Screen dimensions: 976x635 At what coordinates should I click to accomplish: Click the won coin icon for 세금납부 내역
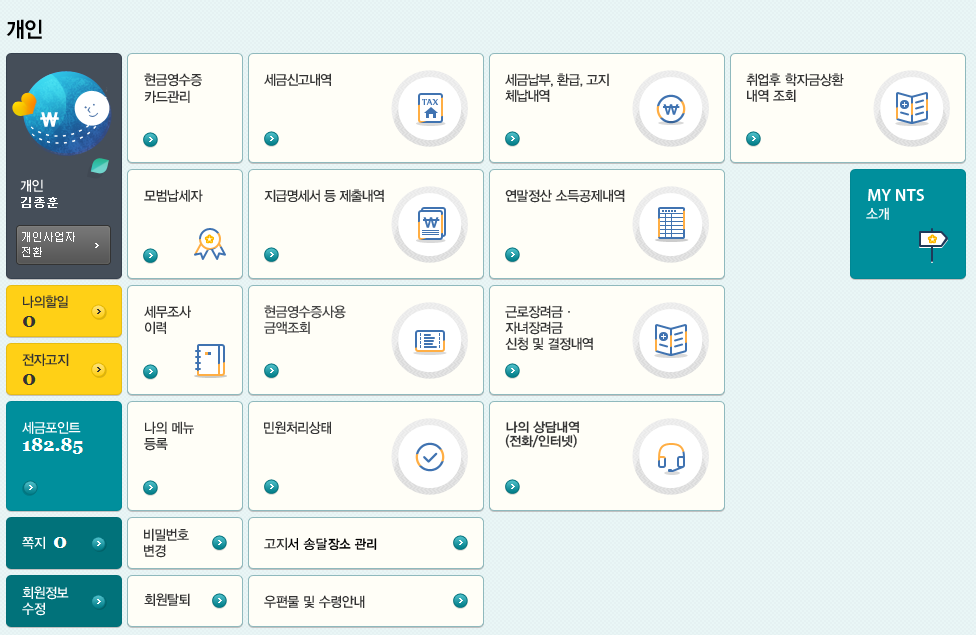[671, 108]
